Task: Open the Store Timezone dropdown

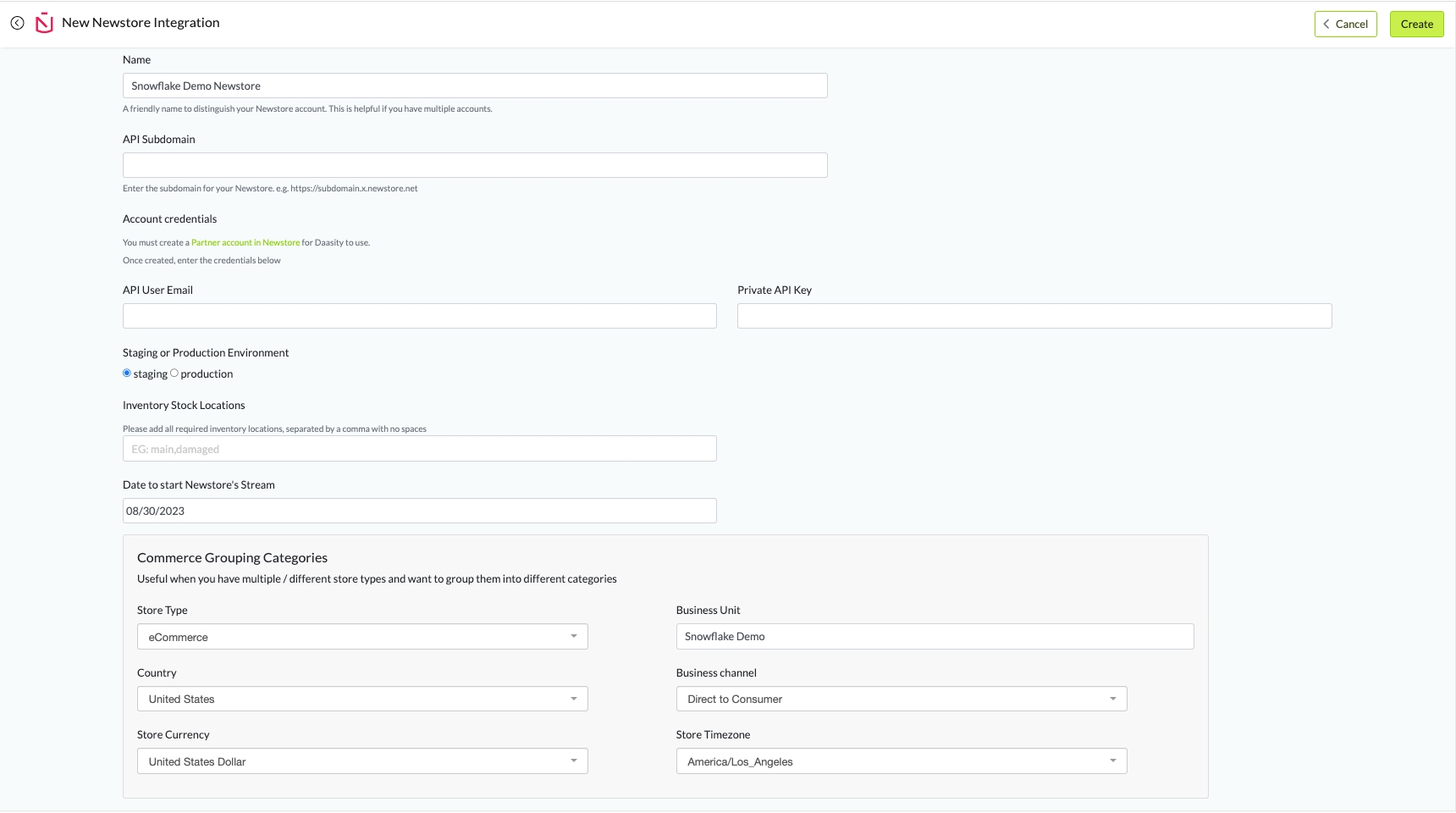Action: (901, 761)
